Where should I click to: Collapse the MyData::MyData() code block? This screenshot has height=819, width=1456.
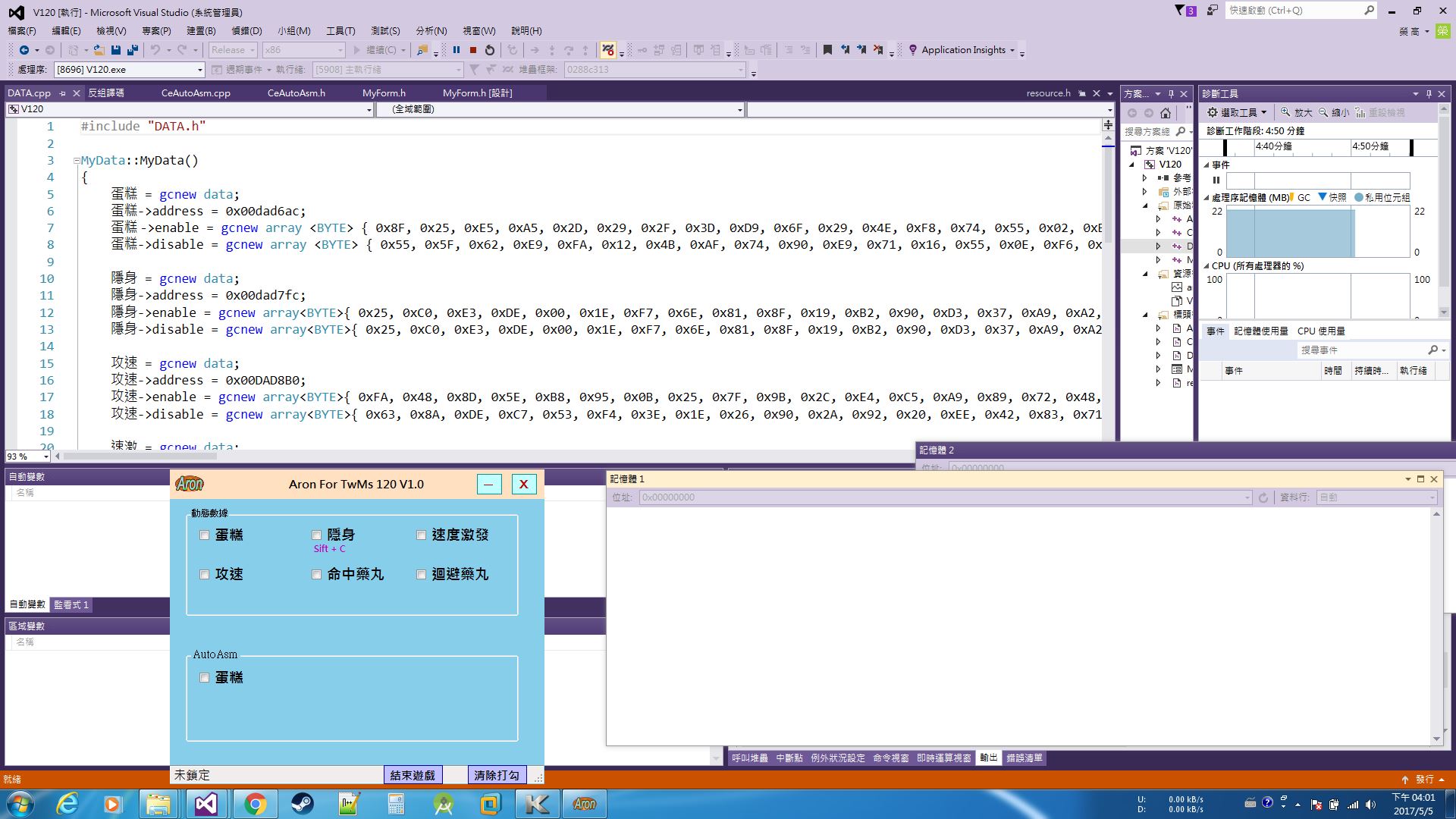[77, 161]
